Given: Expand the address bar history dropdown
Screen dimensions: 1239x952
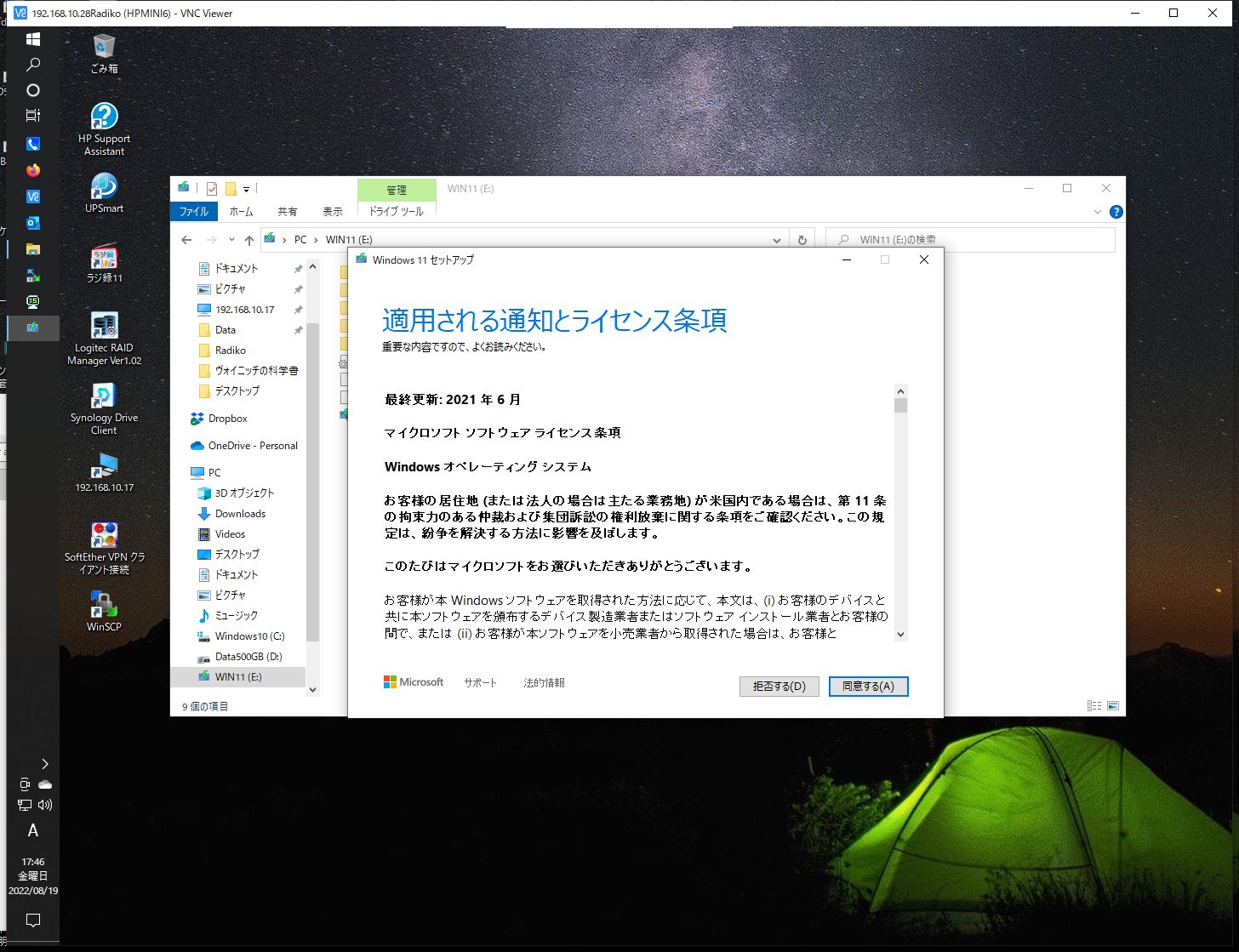Looking at the screenshot, I should (x=776, y=240).
